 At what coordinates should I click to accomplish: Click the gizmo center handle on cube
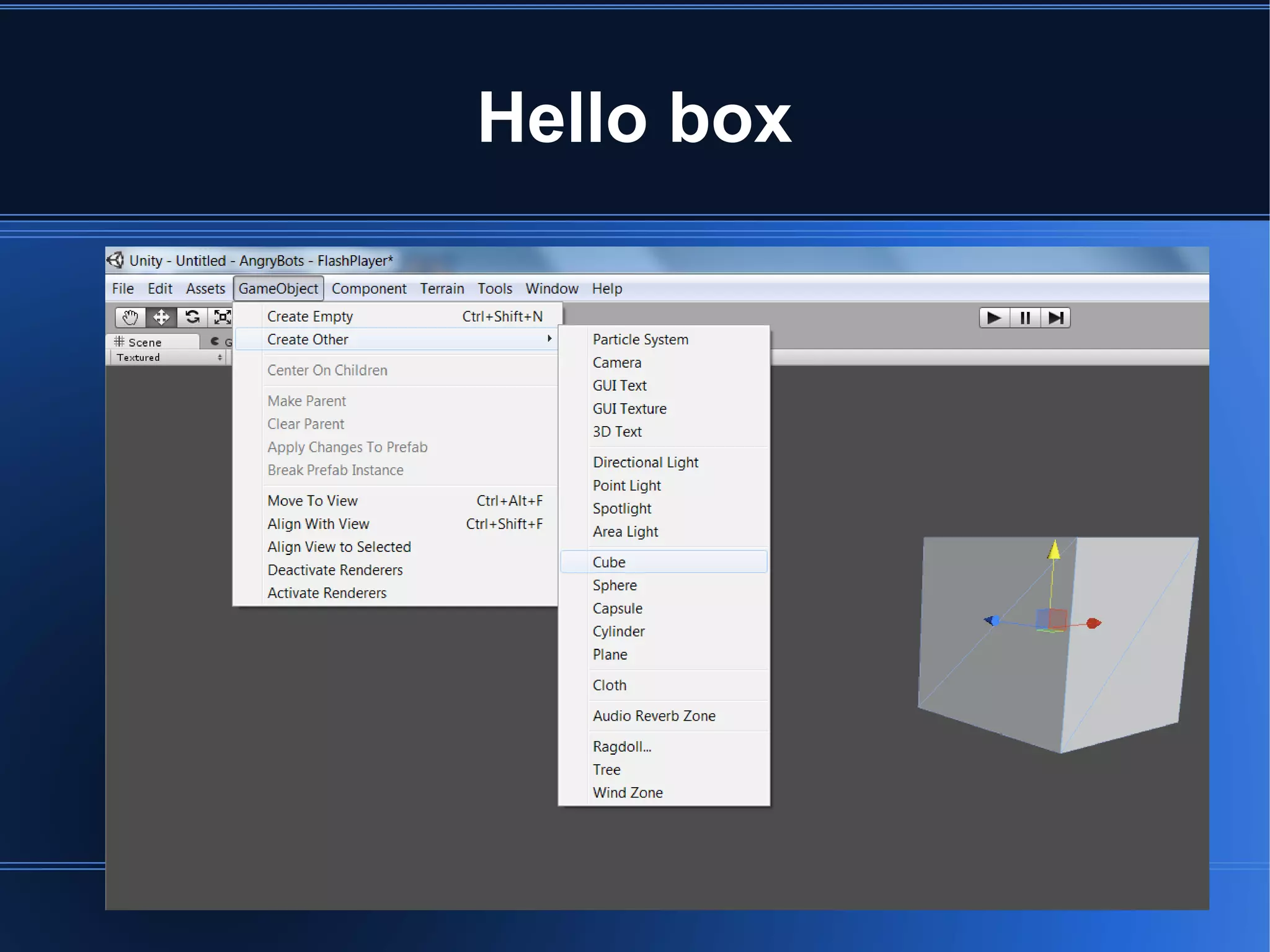point(1052,620)
